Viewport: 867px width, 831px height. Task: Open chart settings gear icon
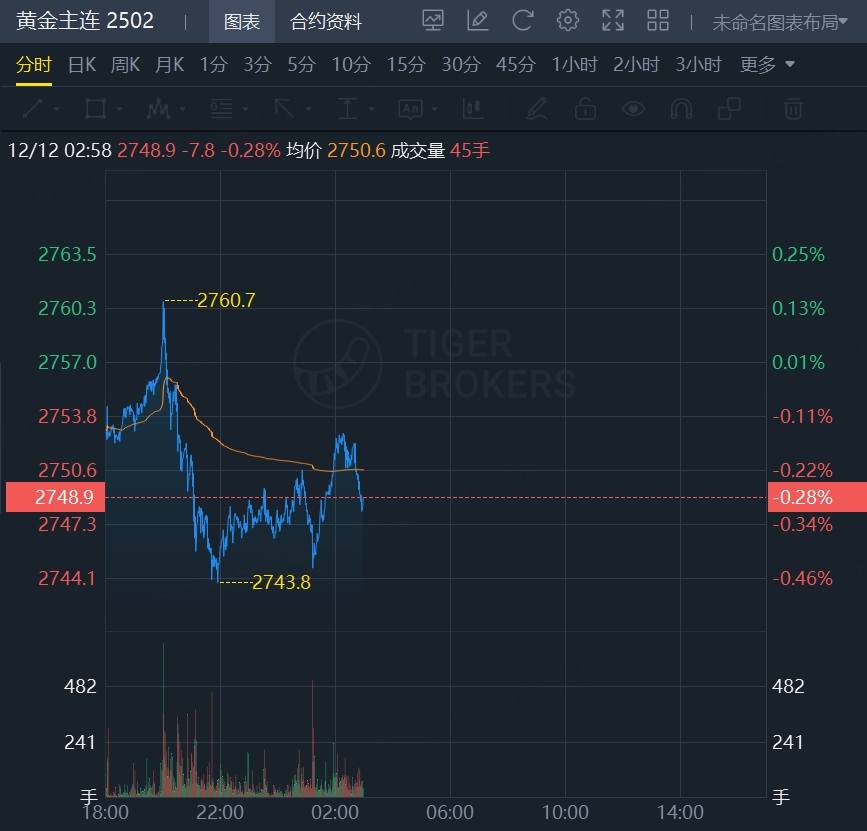568,21
